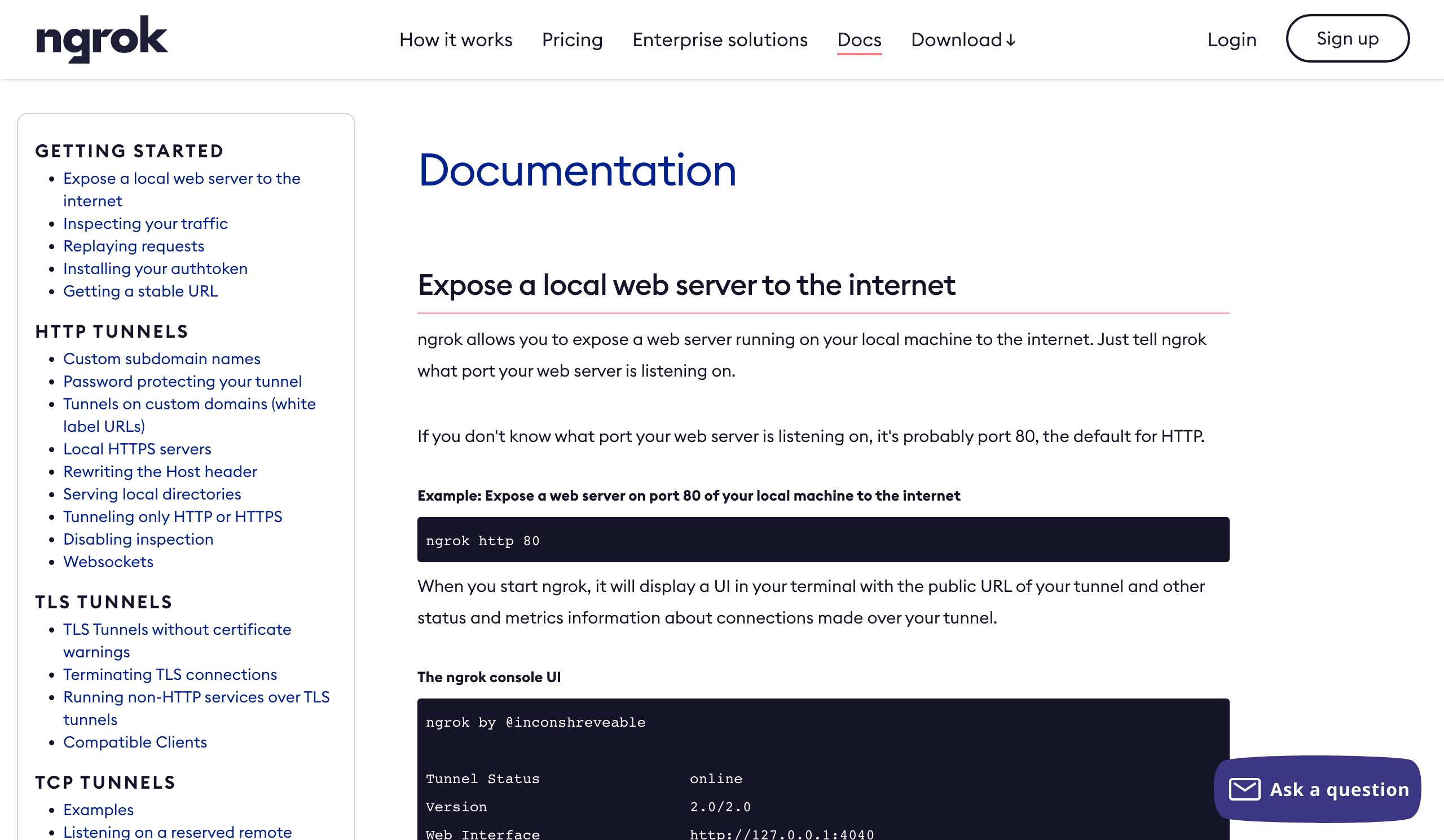Click the Web Interface URL line

click(x=650, y=834)
